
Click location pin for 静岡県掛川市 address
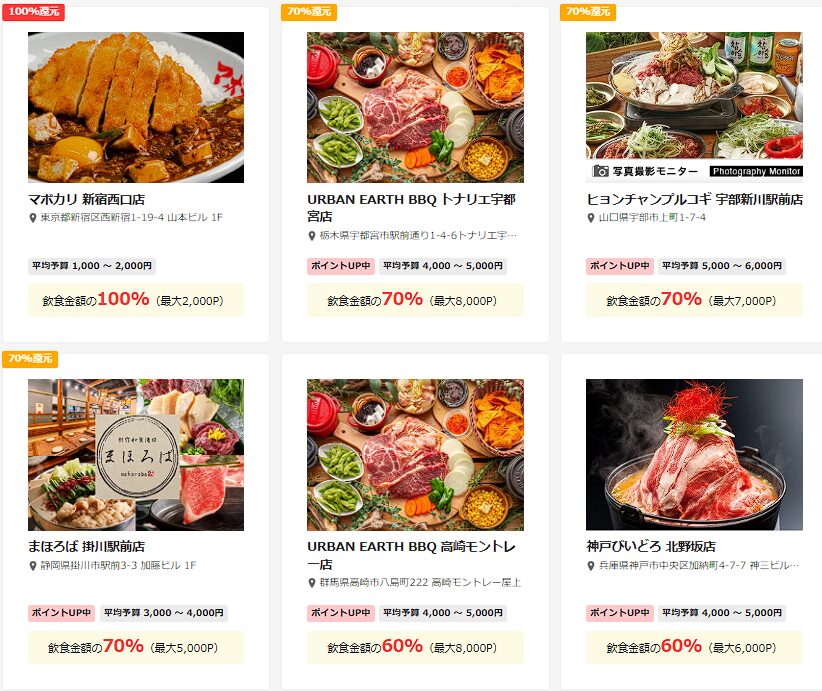pyautogui.click(x=33, y=566)
